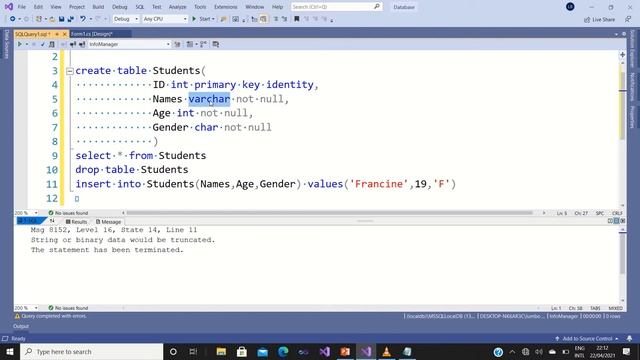Click the New Project icon

coord(39,19)
